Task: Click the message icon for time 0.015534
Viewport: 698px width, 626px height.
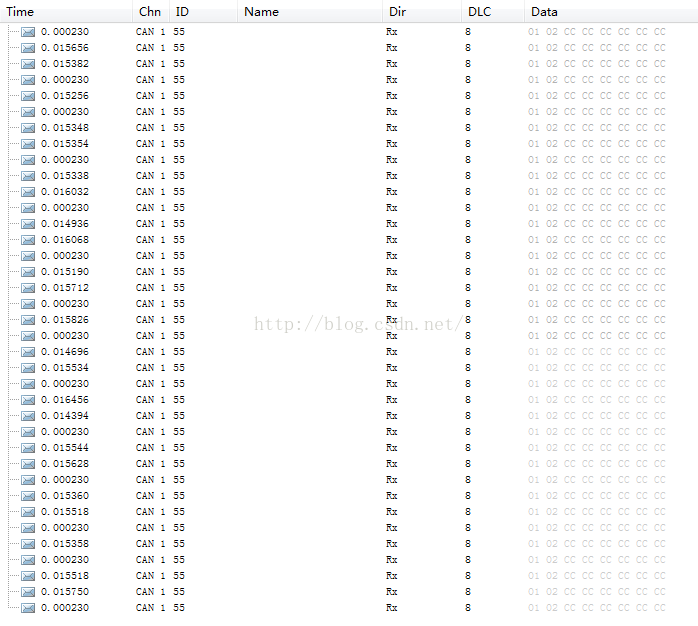Action: click(x=28, y=368)
